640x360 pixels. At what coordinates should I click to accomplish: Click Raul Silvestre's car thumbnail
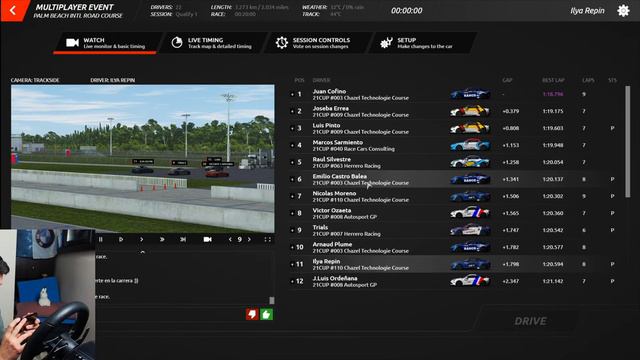[x=470, y=162]
